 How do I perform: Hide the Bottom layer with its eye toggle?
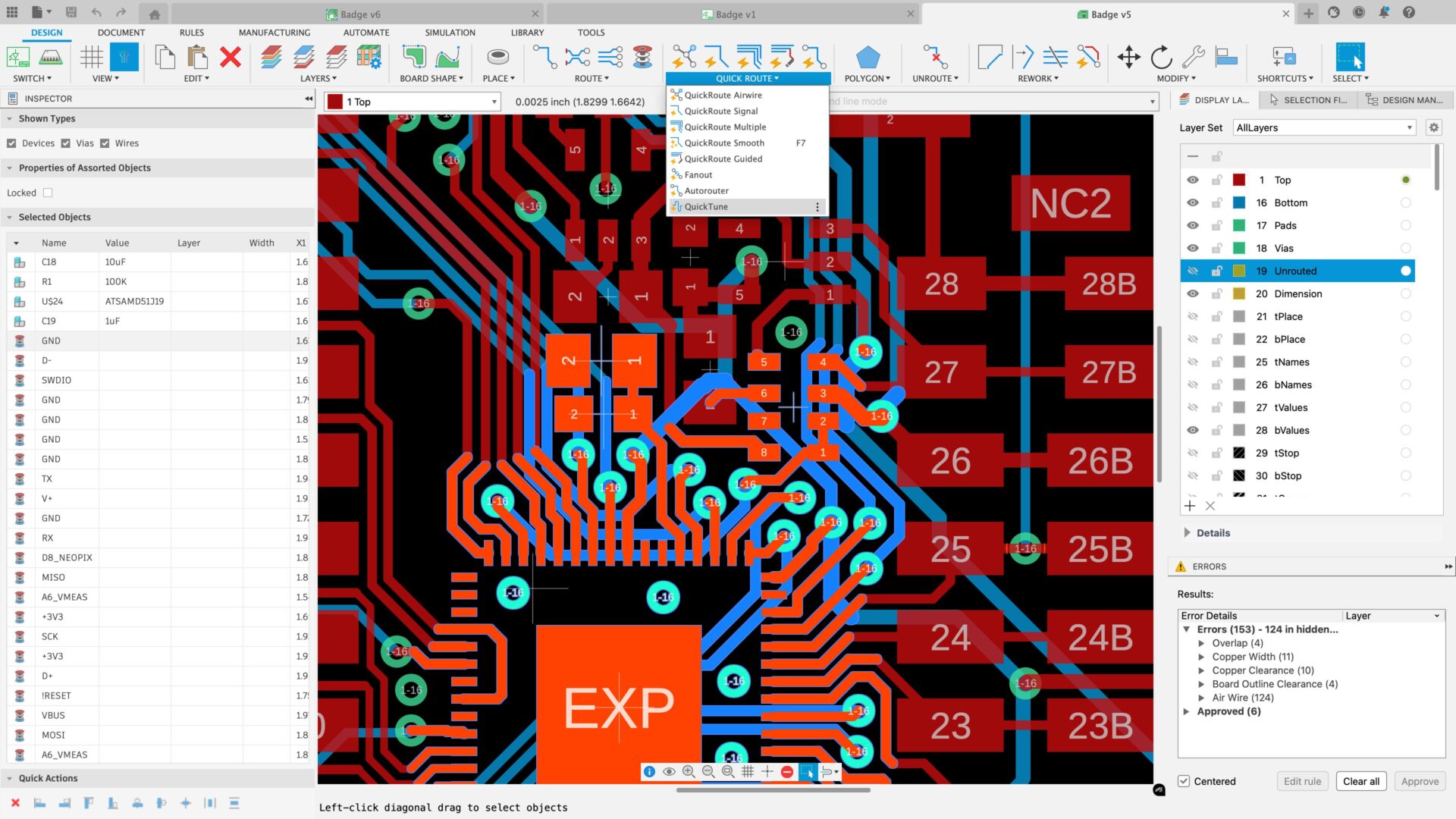(x=1192, y=202)
